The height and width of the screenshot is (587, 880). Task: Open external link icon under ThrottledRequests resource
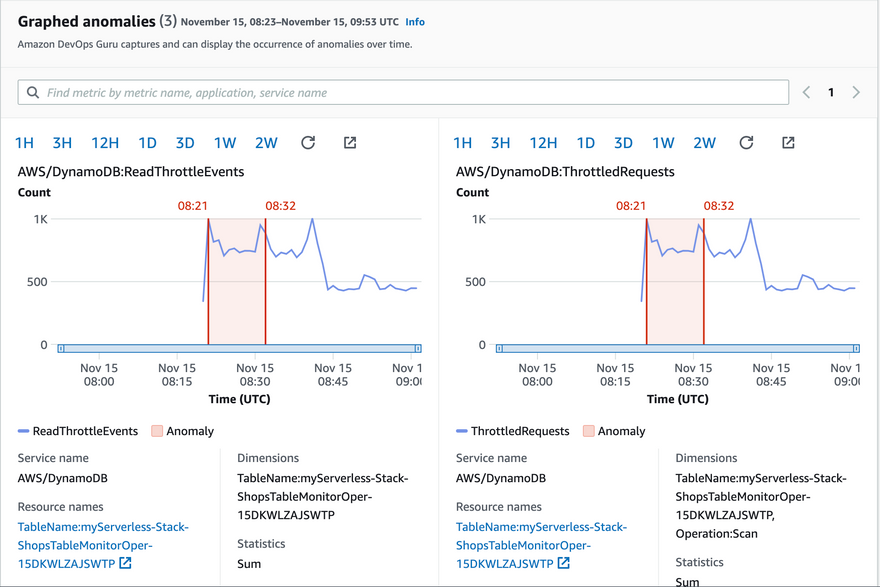[x=563, y=563]
